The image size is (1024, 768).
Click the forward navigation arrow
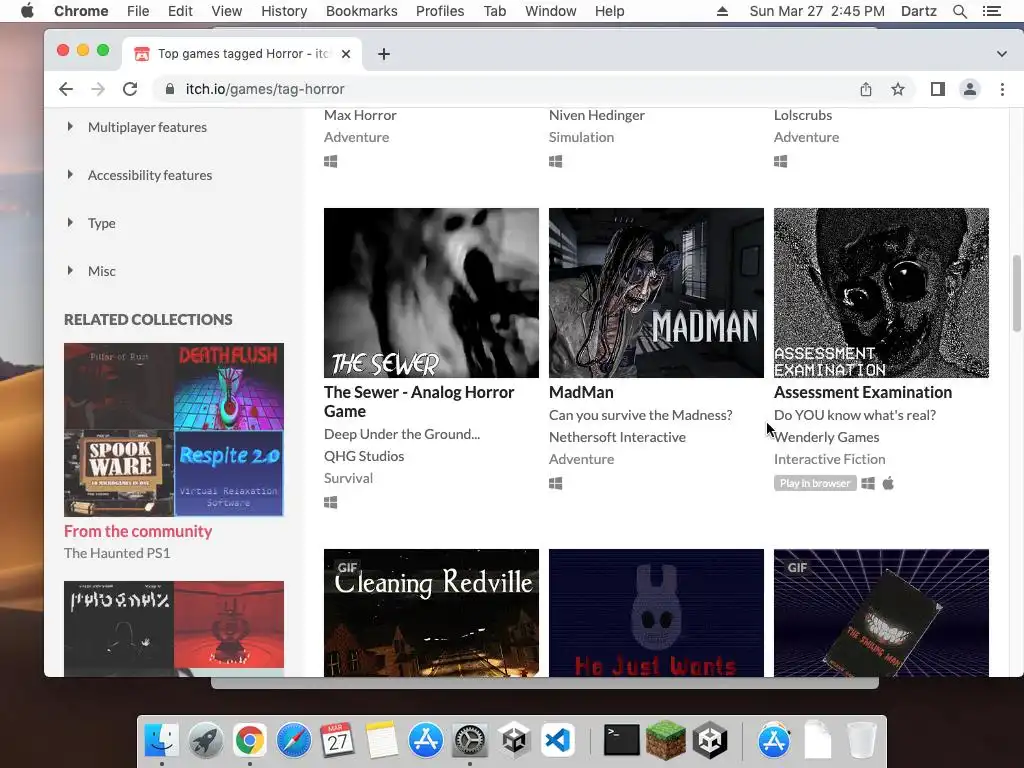[x=98, y=89]
